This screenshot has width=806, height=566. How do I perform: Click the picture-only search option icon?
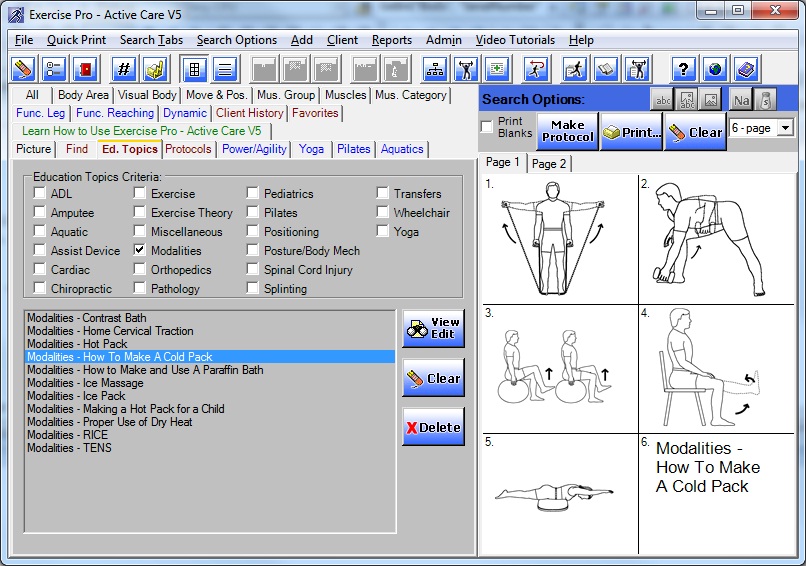711,100
